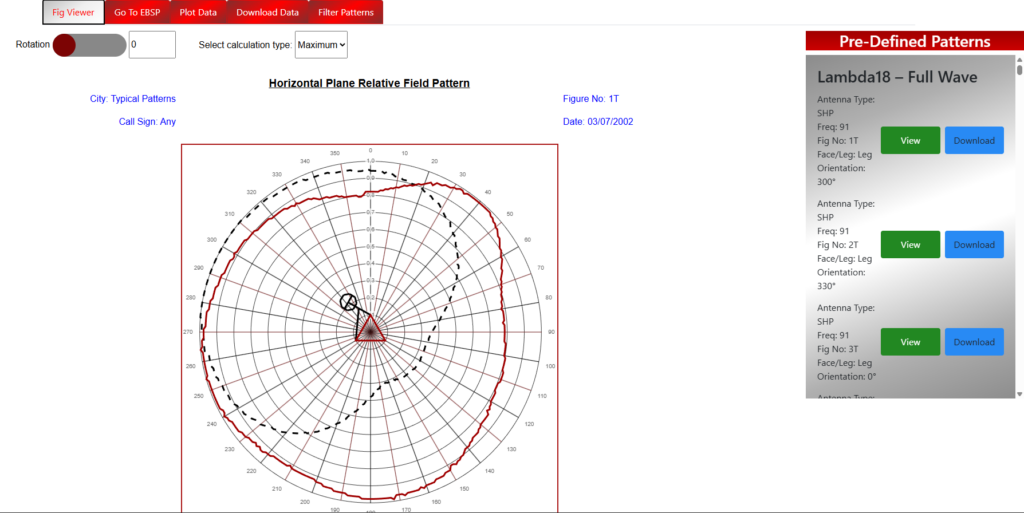Switch to the Fig Viewer tab
This screenshot has height=513, width=1024.
point(73,13)
